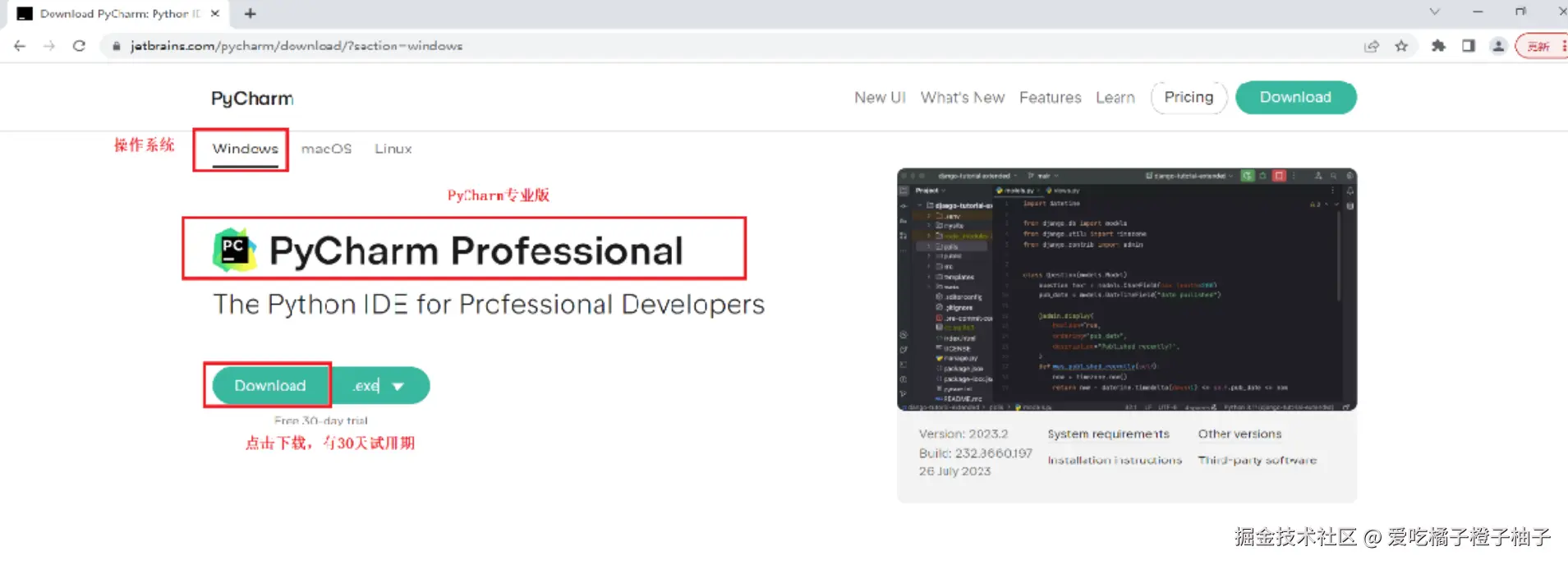1568x565 pixels.
Task: Open the New UI menu link
Action: click(880, 98)
